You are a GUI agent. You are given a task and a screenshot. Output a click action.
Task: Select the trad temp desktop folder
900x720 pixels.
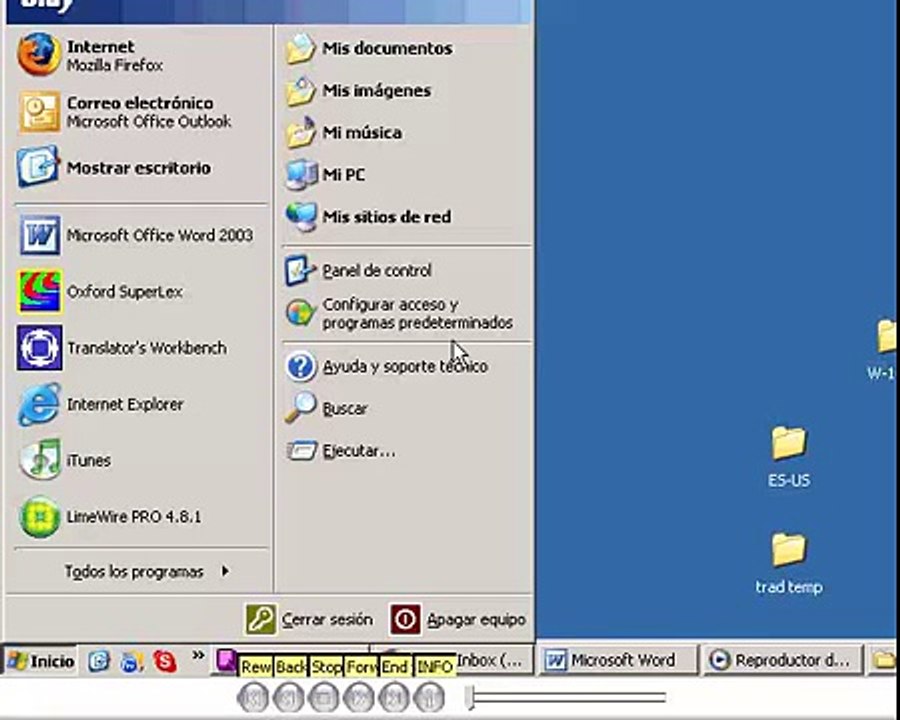coord(789,563)
